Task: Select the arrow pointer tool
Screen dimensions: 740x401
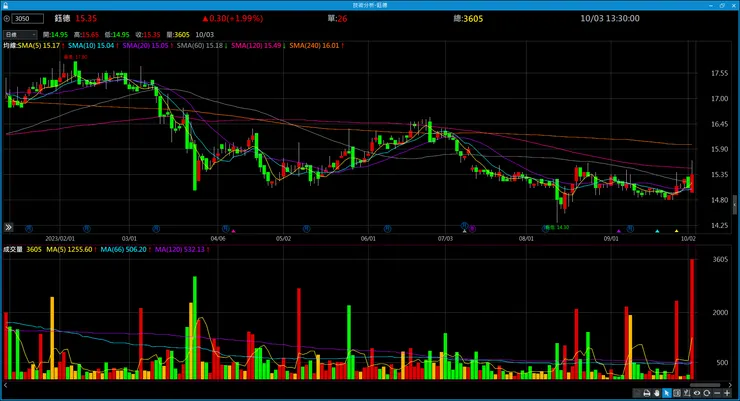Action: point(667,393)
